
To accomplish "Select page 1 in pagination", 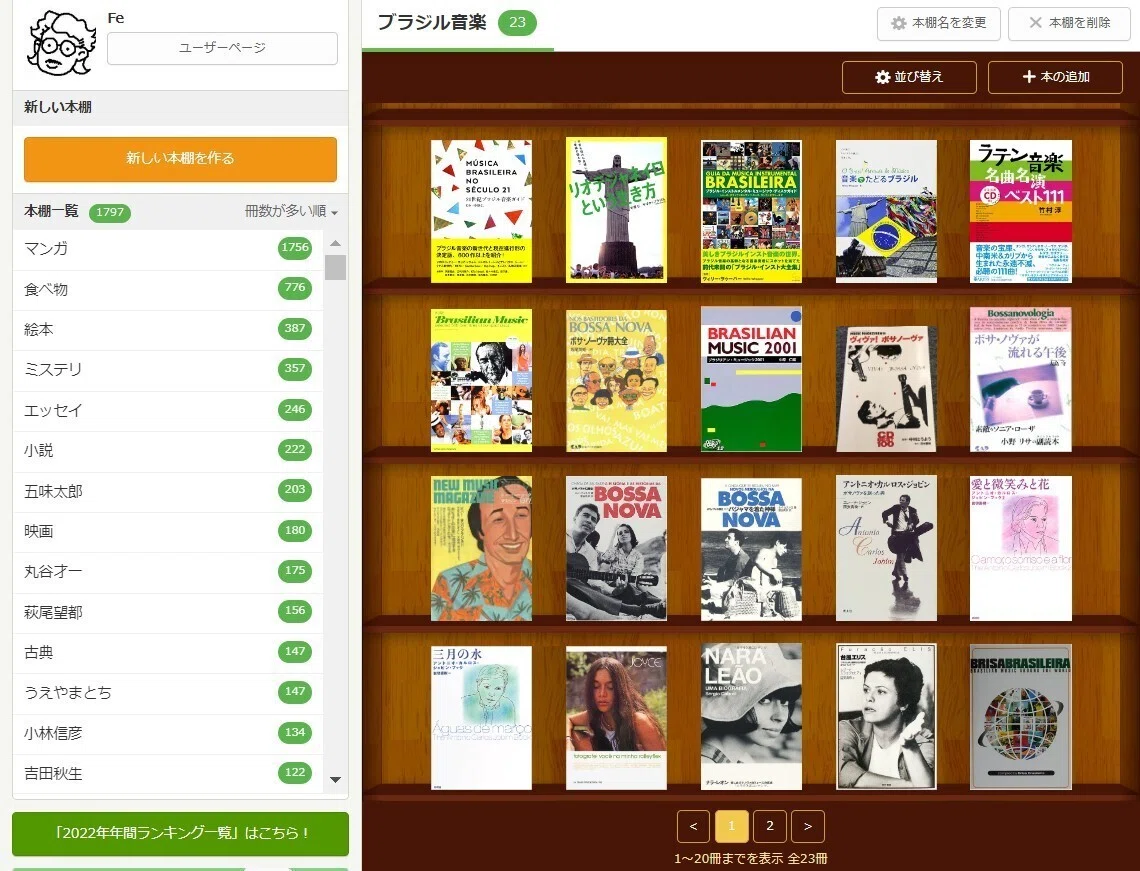I will 731,827.
